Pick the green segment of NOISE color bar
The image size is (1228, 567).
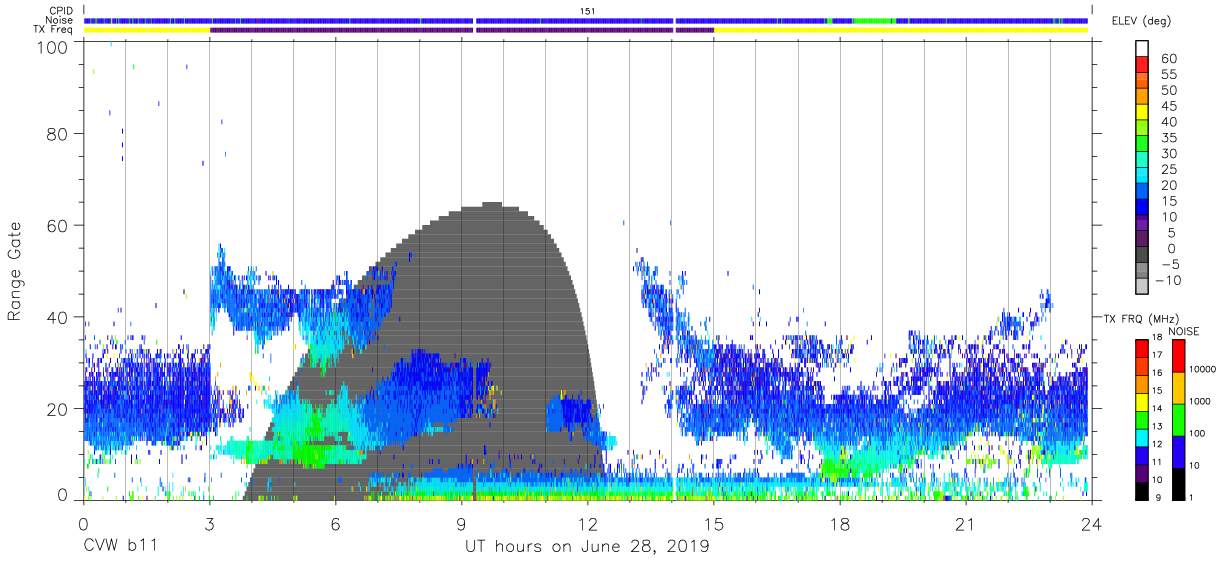point(1178,420)
